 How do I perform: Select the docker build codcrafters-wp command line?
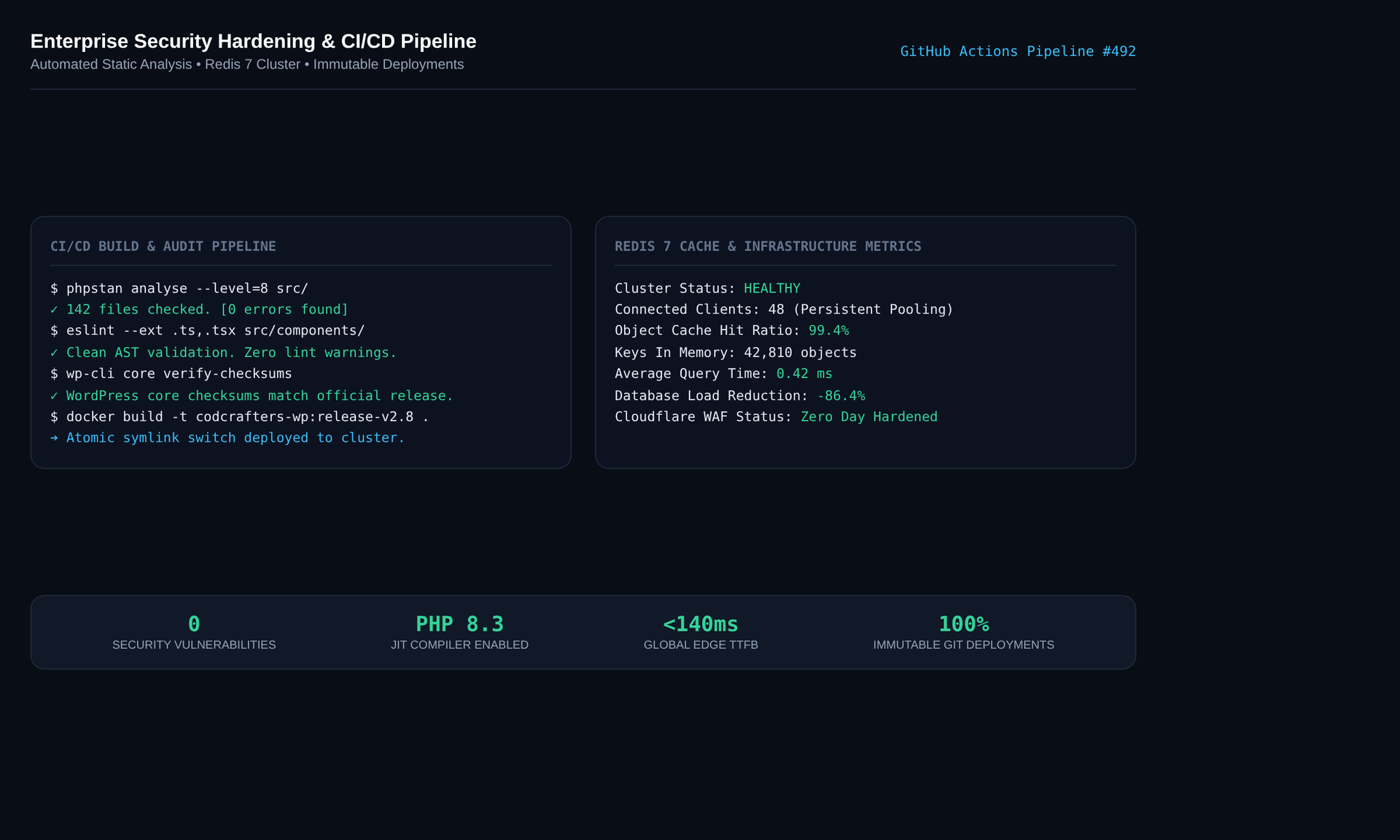click(x=240, y=416)
